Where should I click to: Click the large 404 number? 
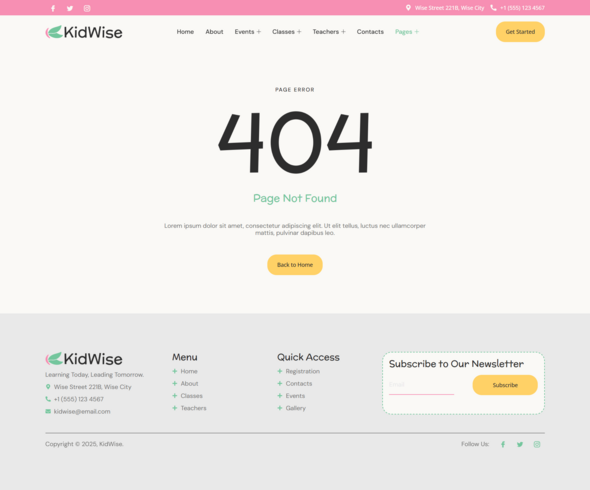[295, 142]
